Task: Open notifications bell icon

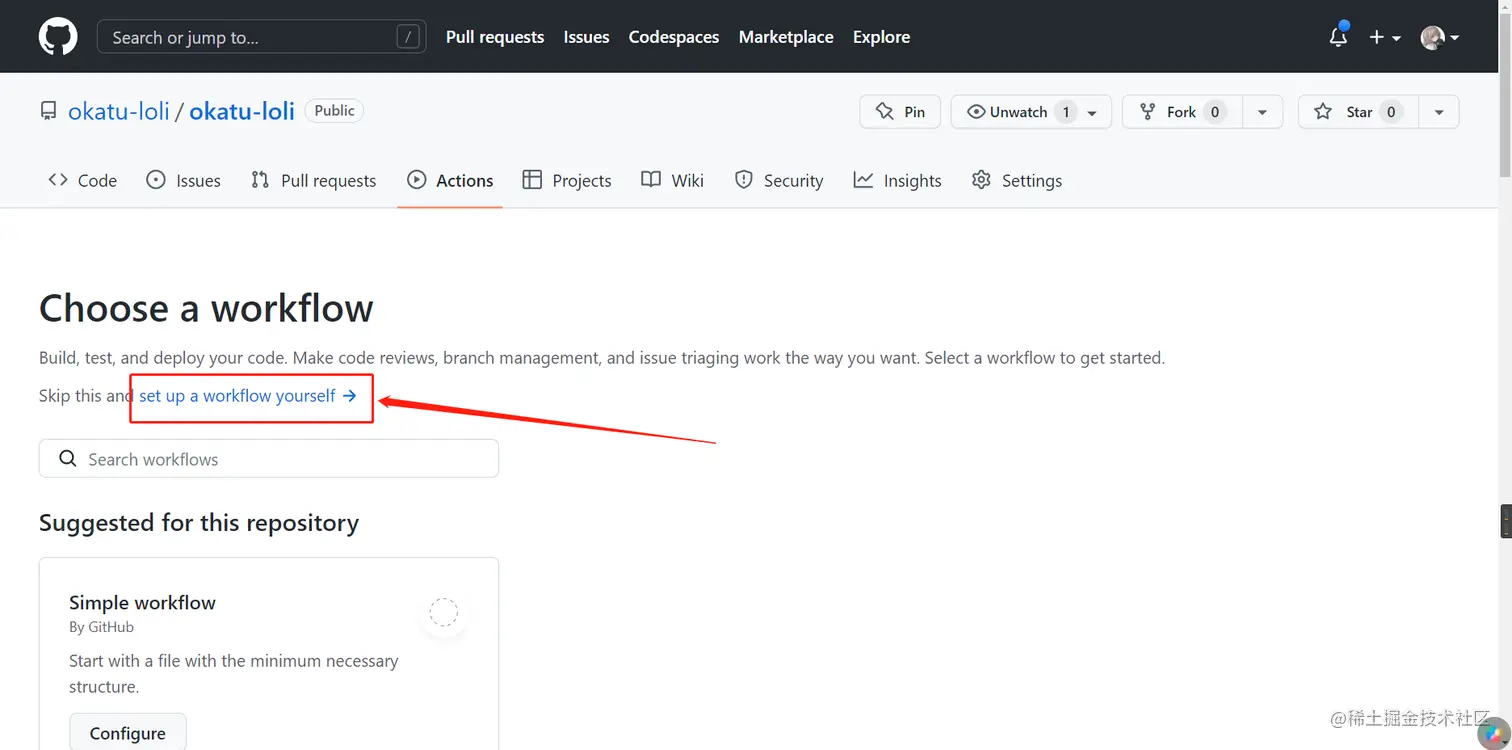Action: click(x=1338, y=37)
